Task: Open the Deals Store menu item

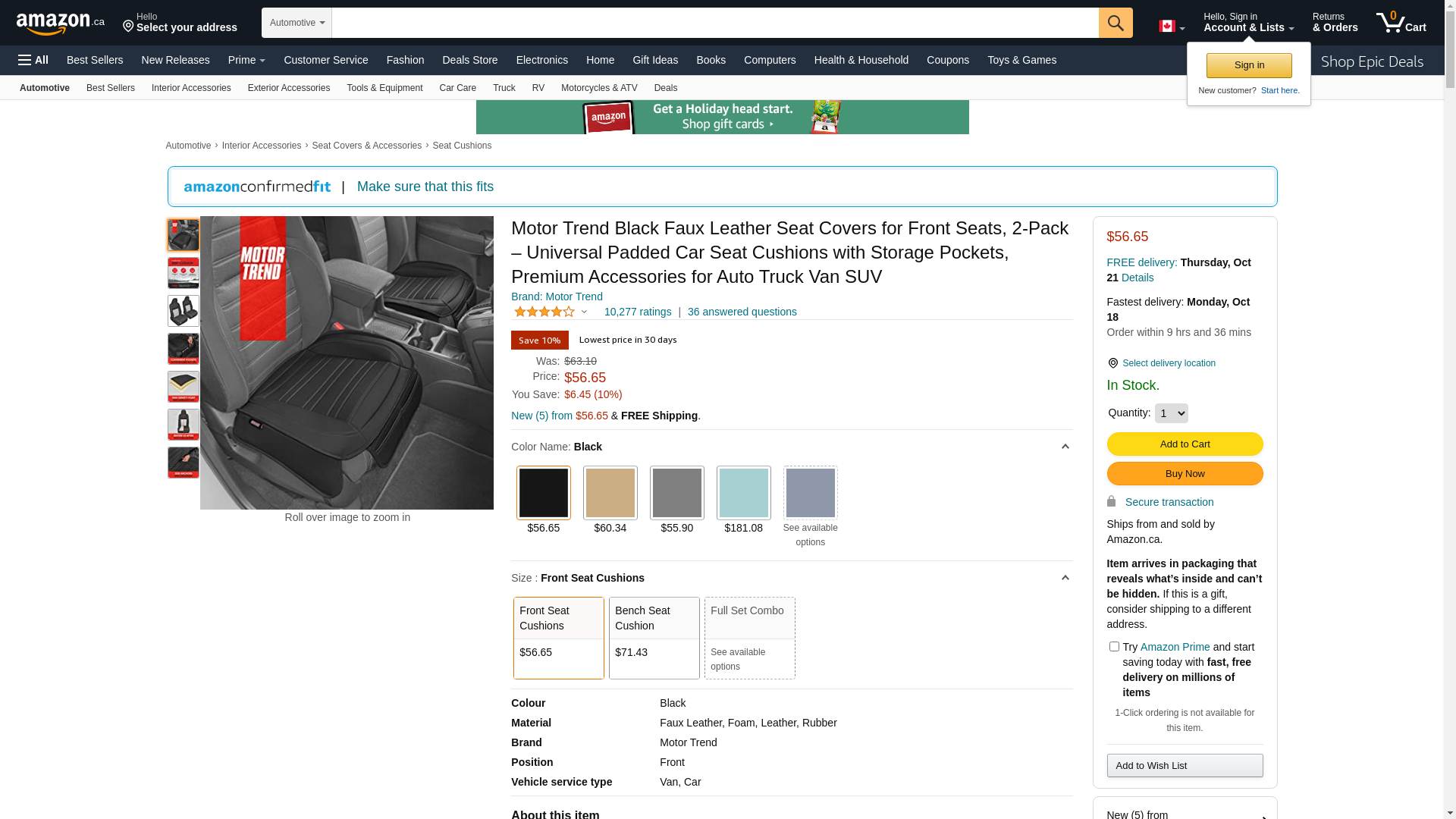Action: tap(469, 60)
